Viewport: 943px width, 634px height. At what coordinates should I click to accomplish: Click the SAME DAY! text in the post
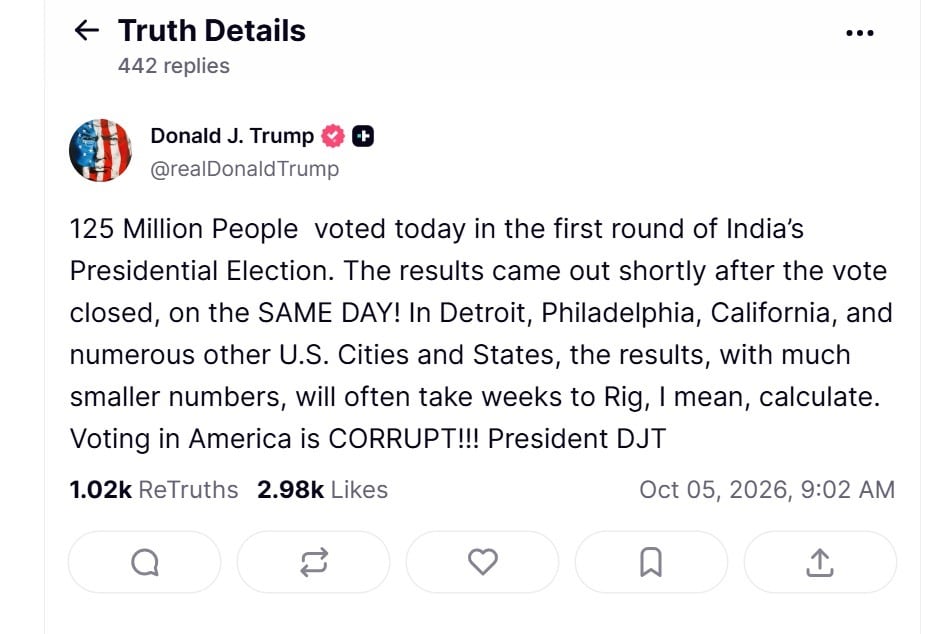329,313
